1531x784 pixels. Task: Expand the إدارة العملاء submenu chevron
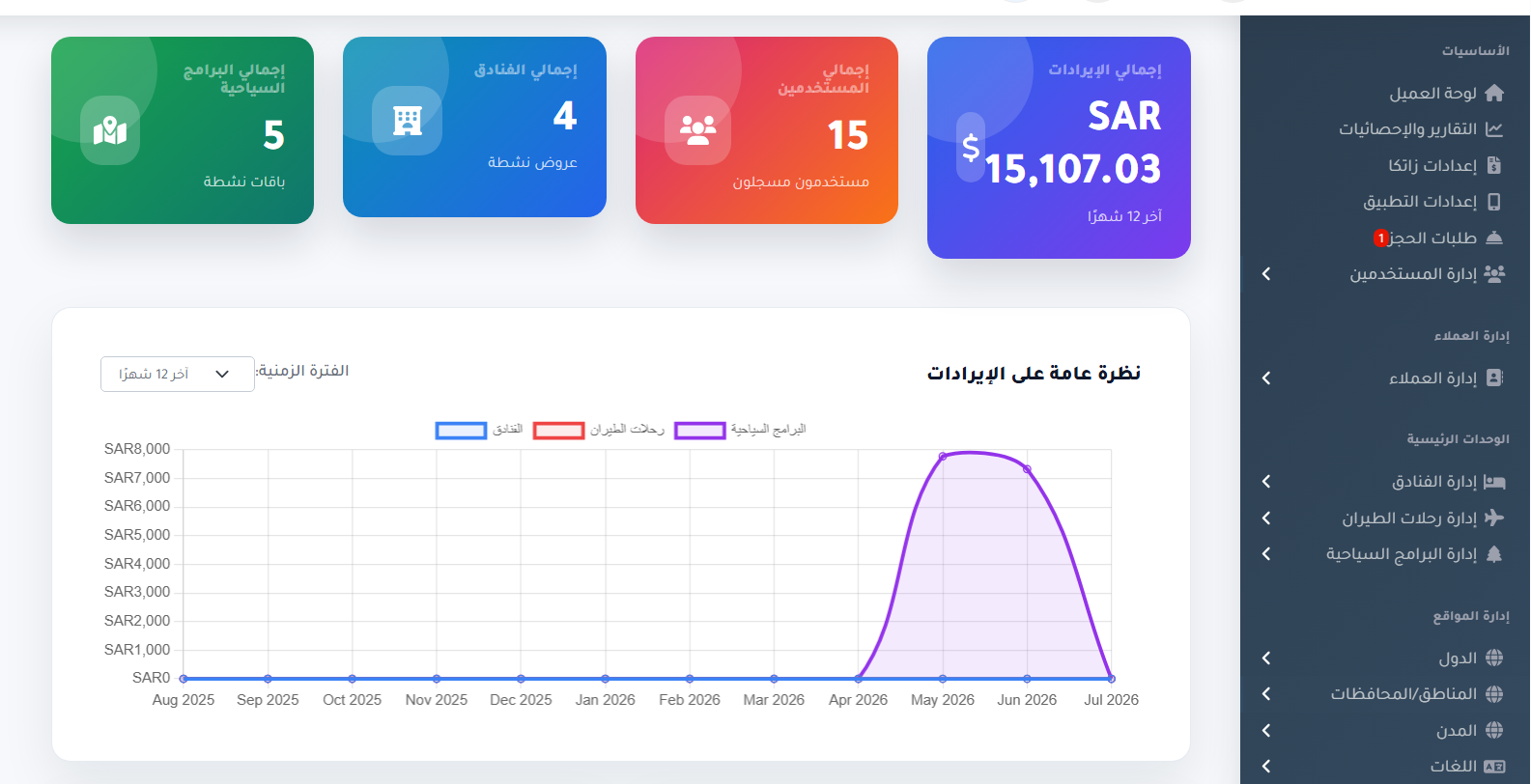click(1266, 378)
